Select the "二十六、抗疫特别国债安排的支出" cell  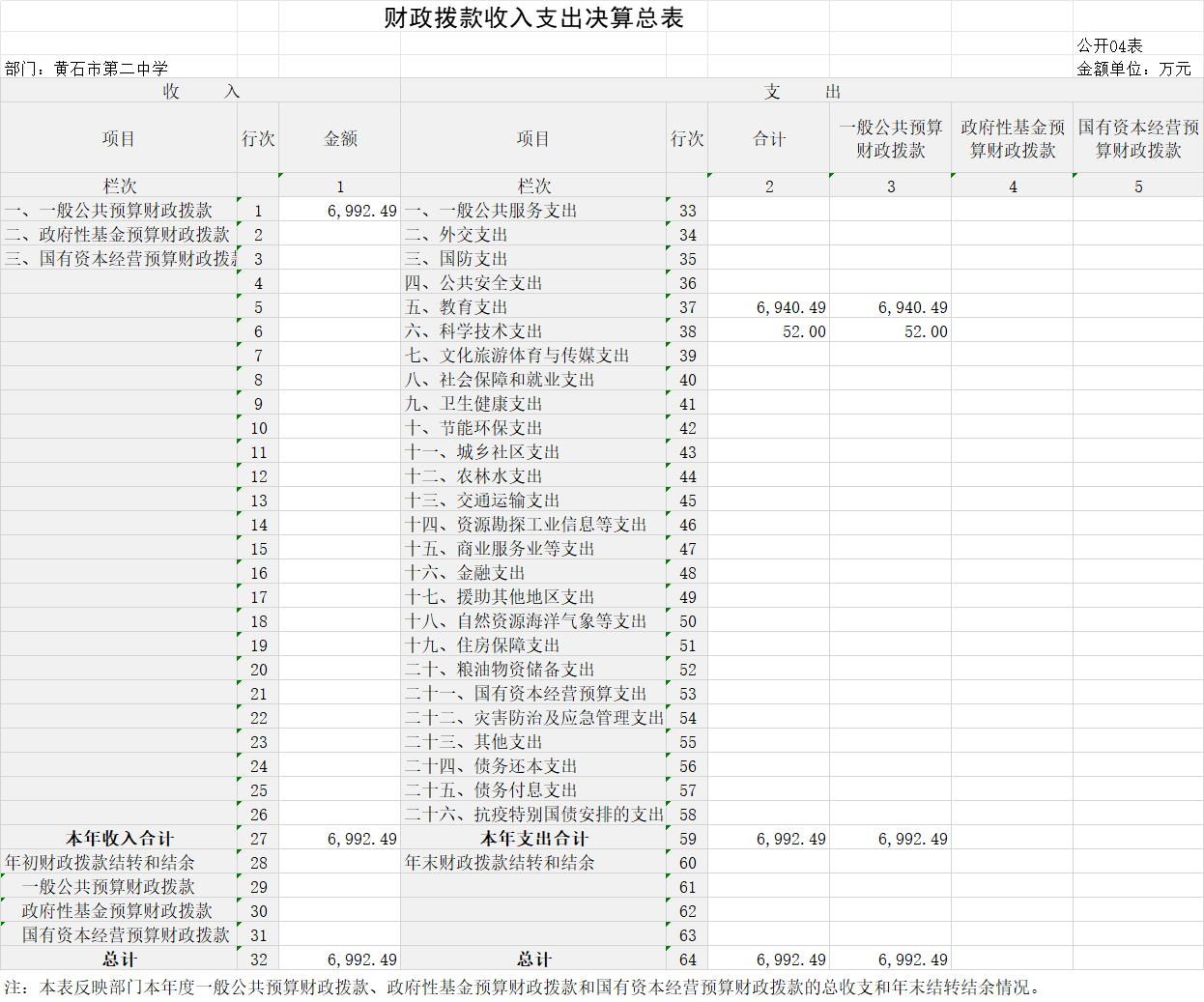[x=533, y=815]
